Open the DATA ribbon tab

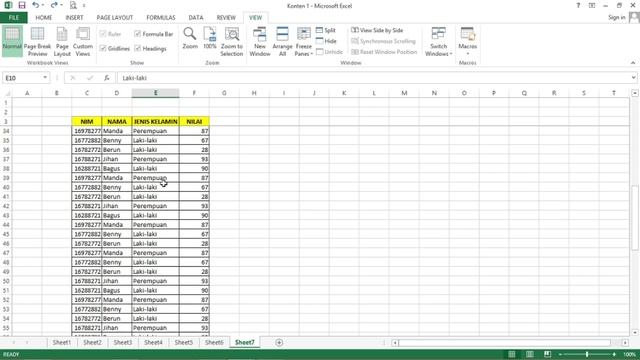196,18
